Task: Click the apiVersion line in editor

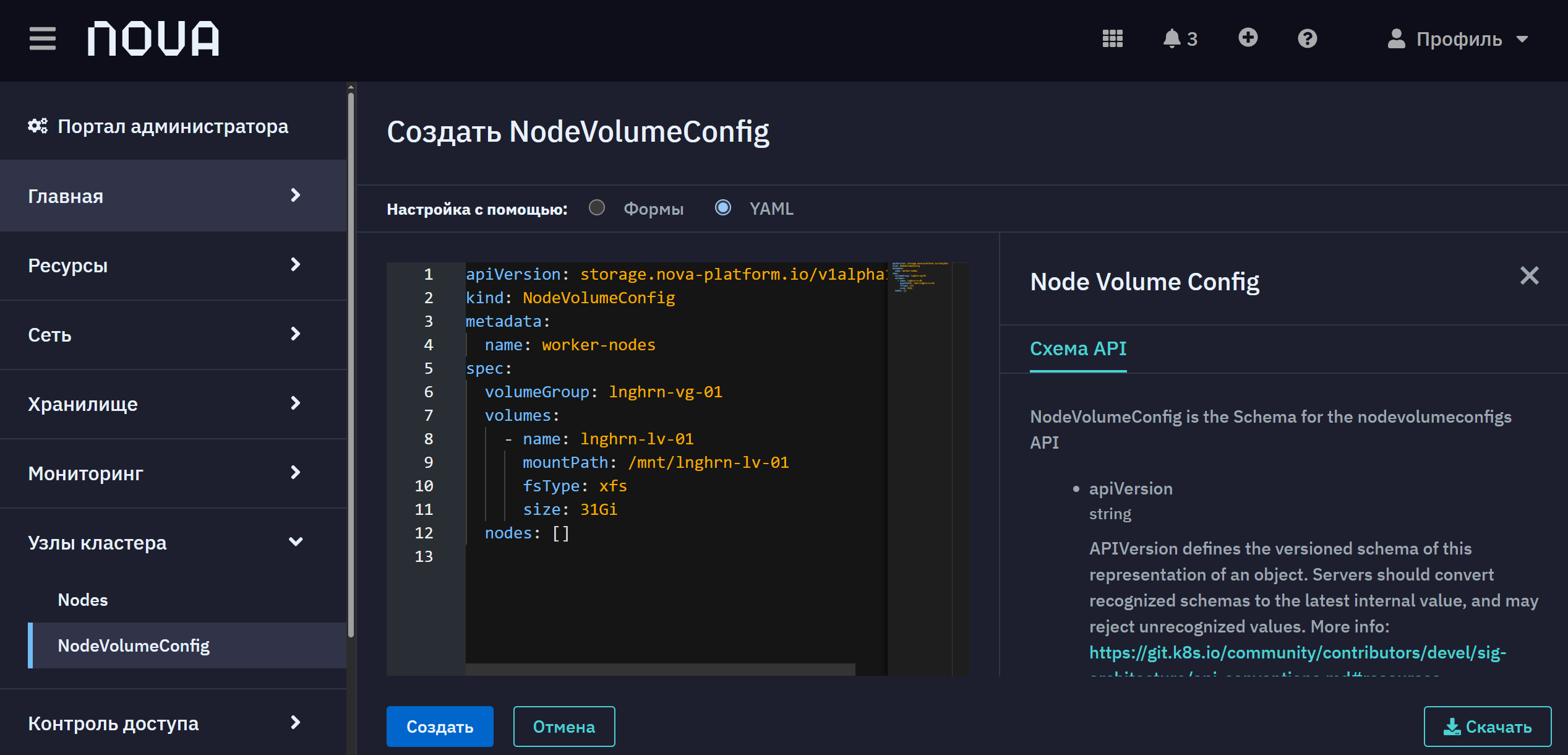Action: (677, 274)
